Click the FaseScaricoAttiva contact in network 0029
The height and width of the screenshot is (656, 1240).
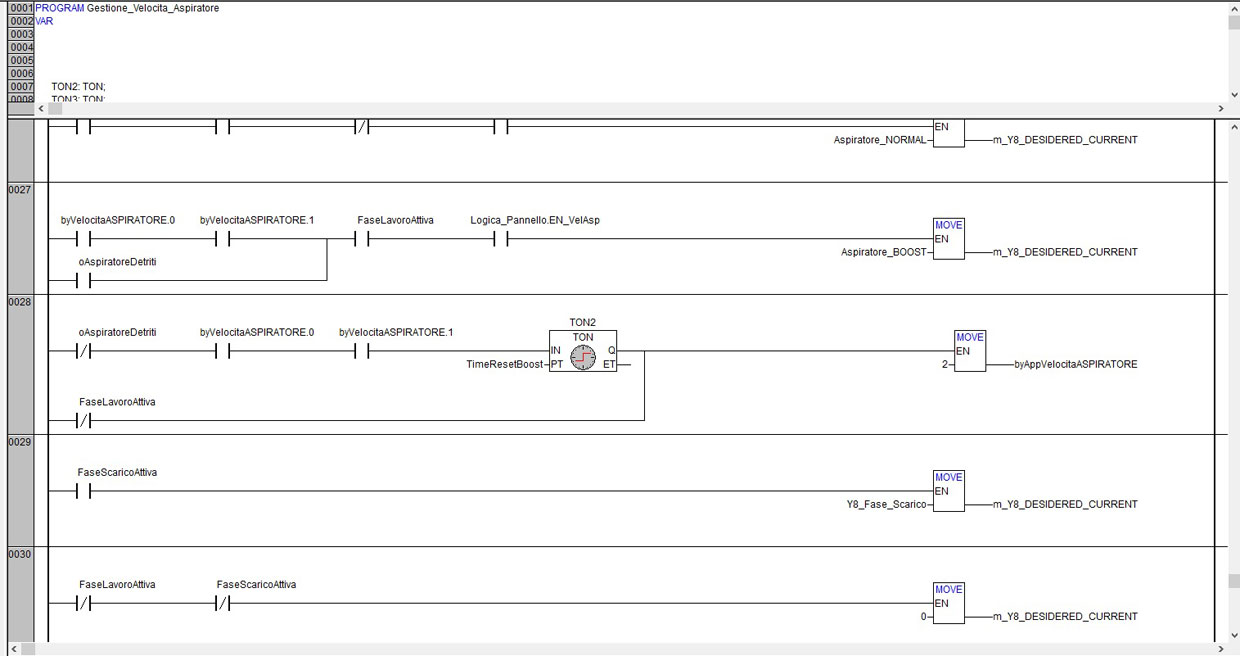pyautogui.click(x=84, y=491)
